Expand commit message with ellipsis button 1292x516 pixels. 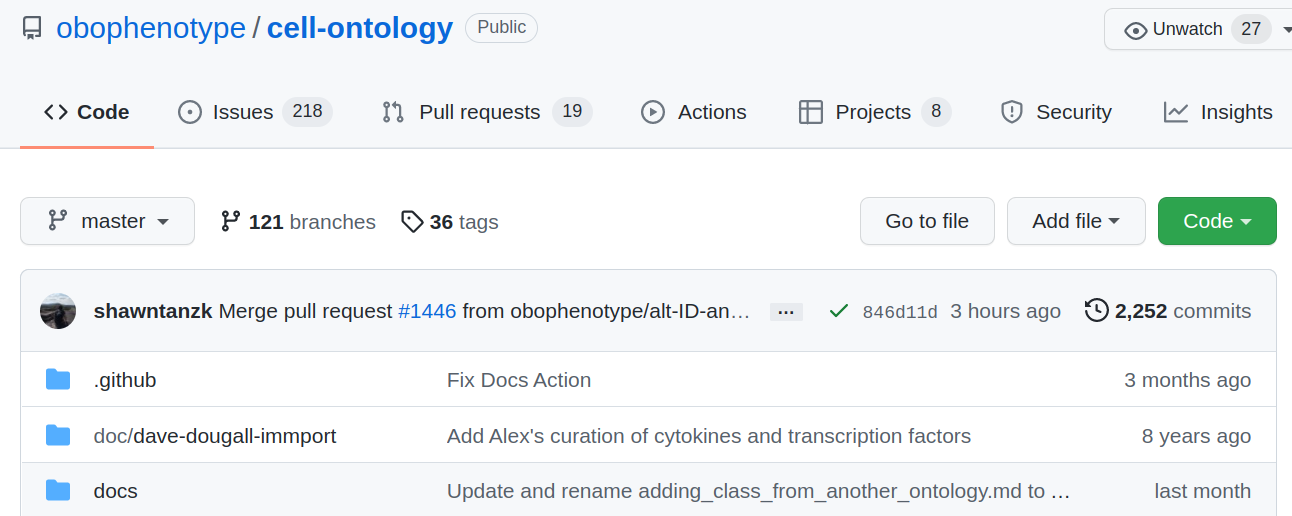786,312
